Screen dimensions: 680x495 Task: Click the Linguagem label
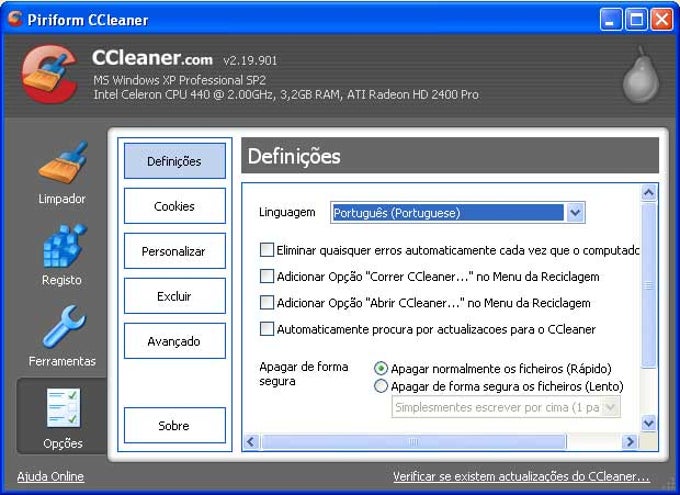(x=287, y=212)
